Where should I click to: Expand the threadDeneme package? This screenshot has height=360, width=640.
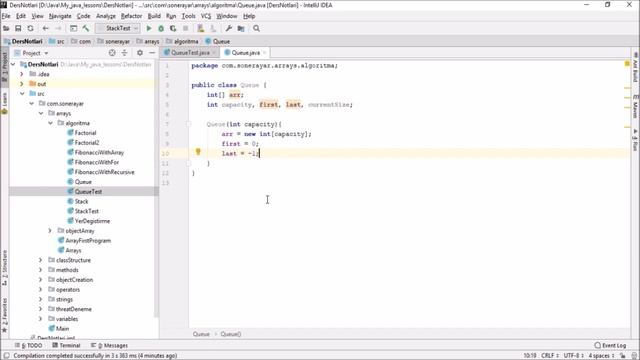(x=40, y=309)
